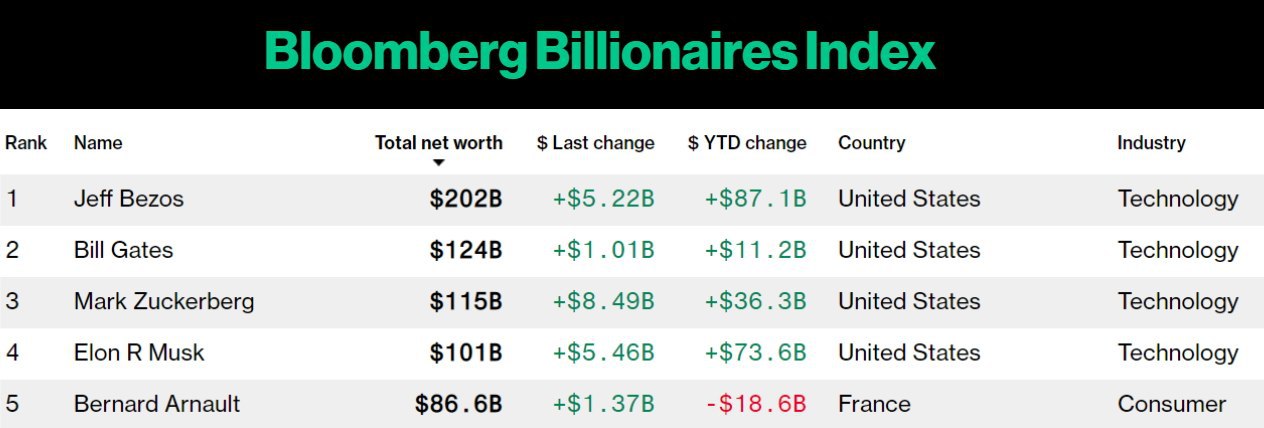Sort by $ Last change column header

595,143
